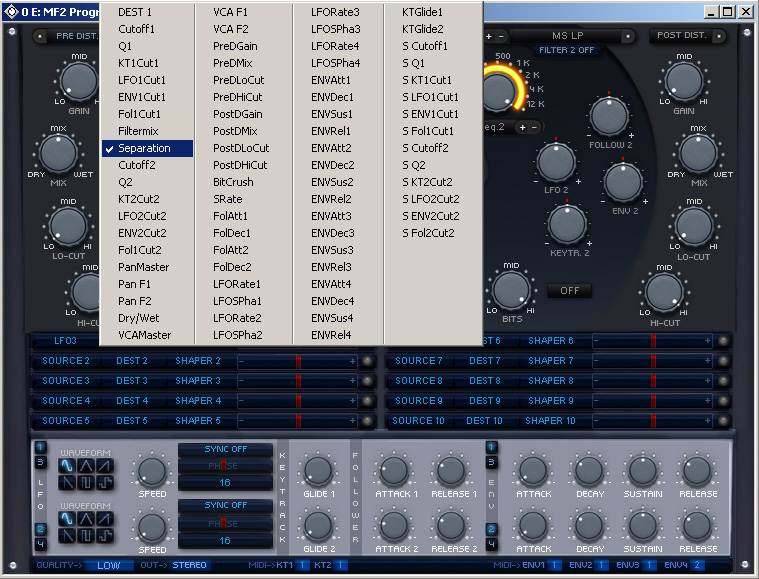
Task: Click the Source 2 amount slider
Action: point(298,361)
